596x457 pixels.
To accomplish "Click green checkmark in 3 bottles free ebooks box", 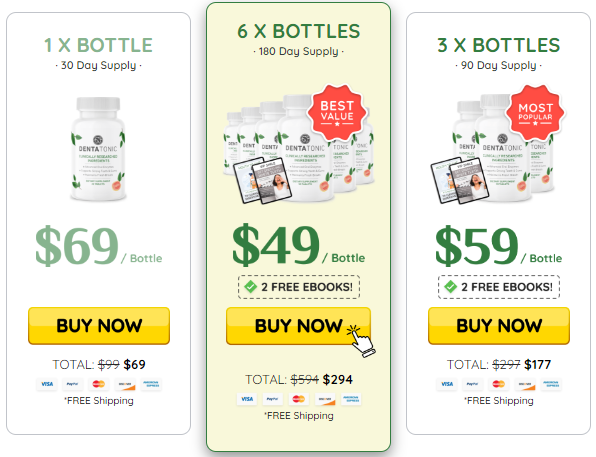I will 451,287.
